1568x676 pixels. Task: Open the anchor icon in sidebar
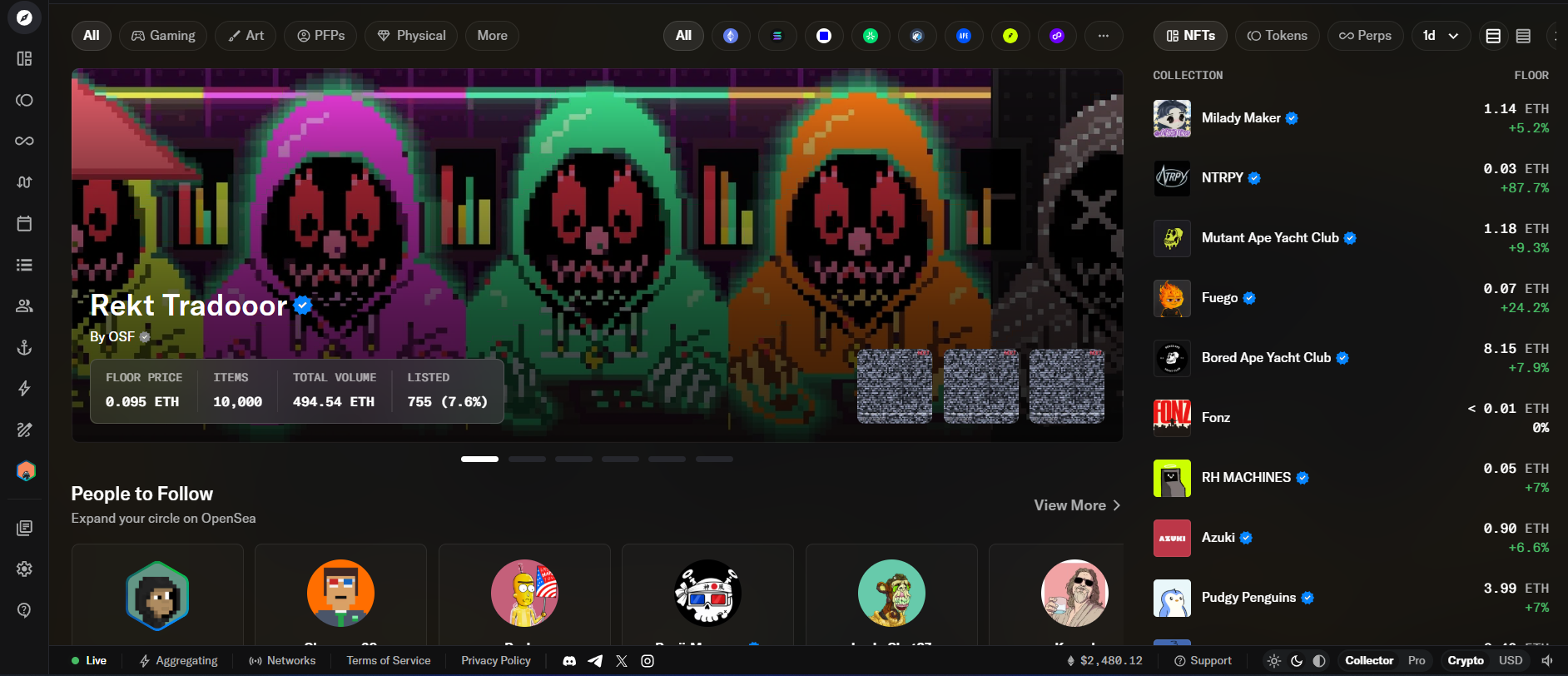click(x=24, y=347)
